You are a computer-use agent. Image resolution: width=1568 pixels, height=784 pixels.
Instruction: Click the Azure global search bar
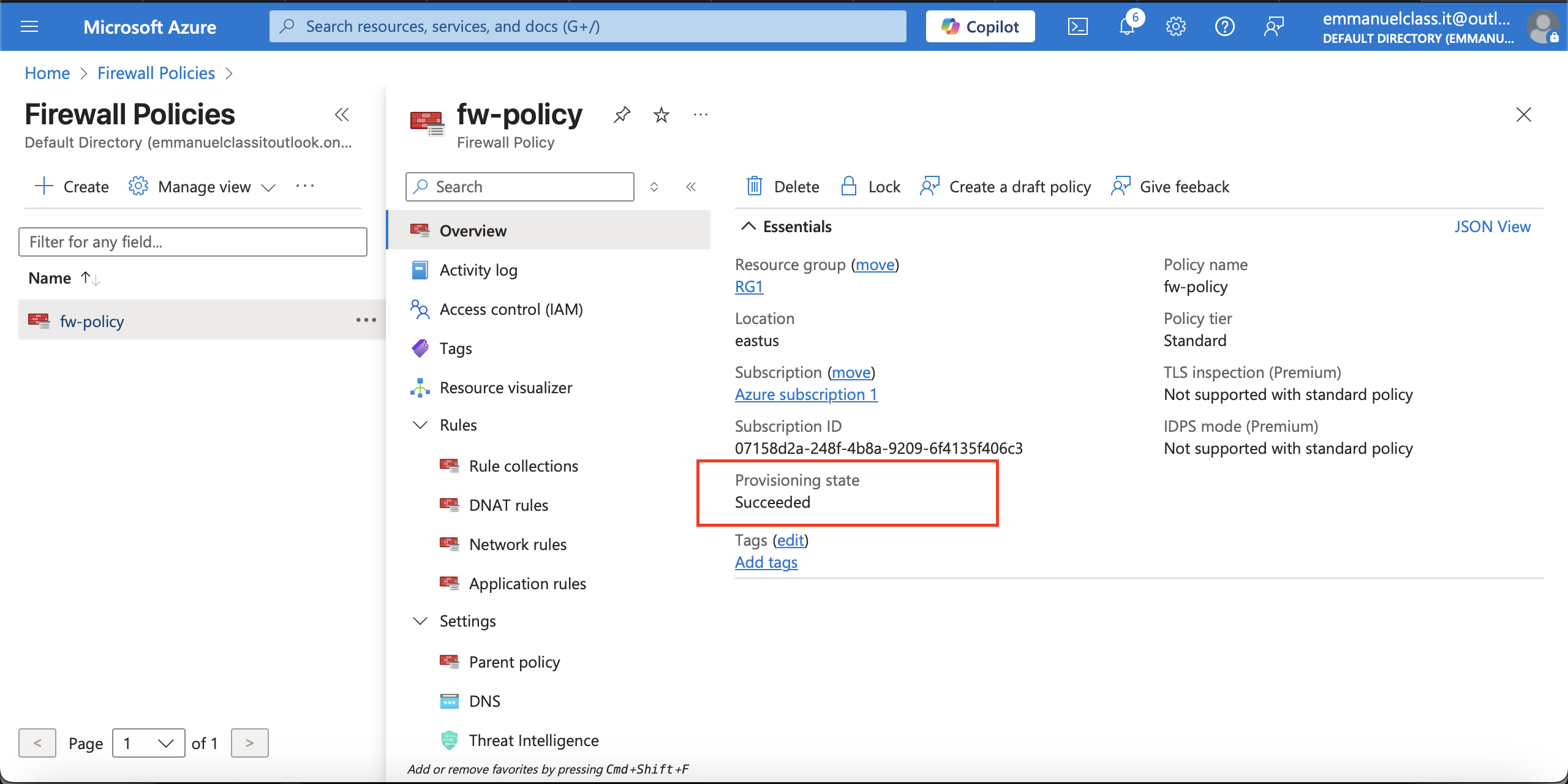[x=588, y=26]
